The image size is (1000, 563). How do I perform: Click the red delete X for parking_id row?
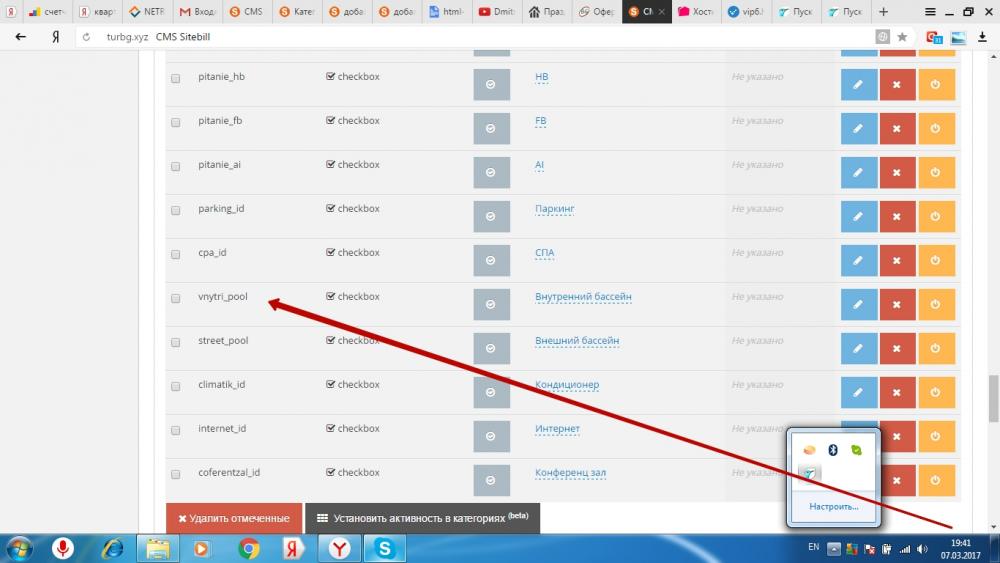click(x=897, y=217)
